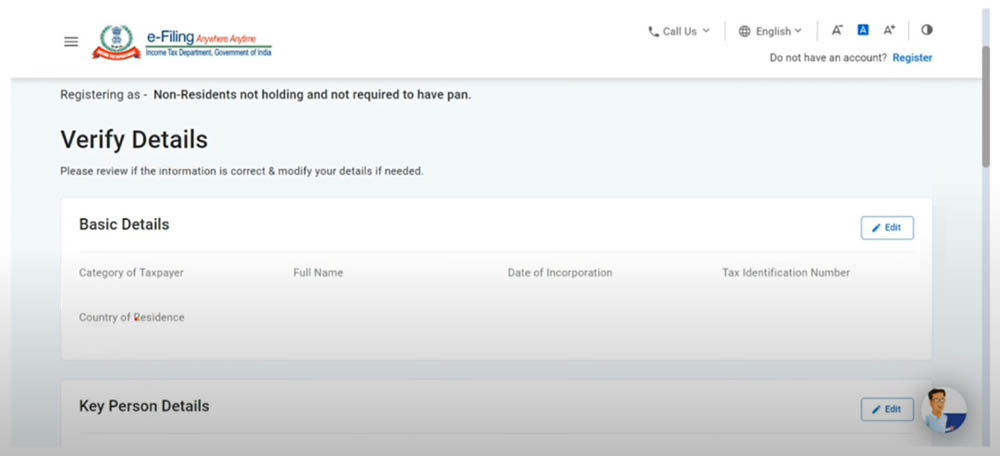The height and width of the screenshot is (456, 1000).
Task: Click the Country of Residence label
Action: [132, 318]
